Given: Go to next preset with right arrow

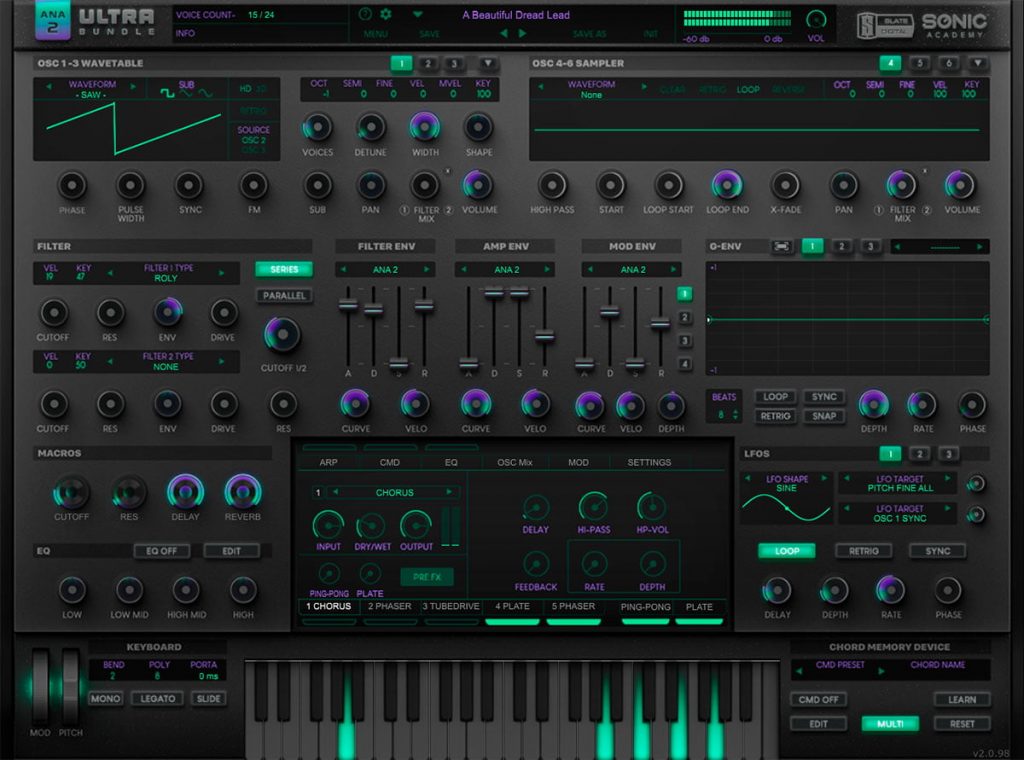Looking at the screenshot, I should pyautogui.click(x=522, y=33).
